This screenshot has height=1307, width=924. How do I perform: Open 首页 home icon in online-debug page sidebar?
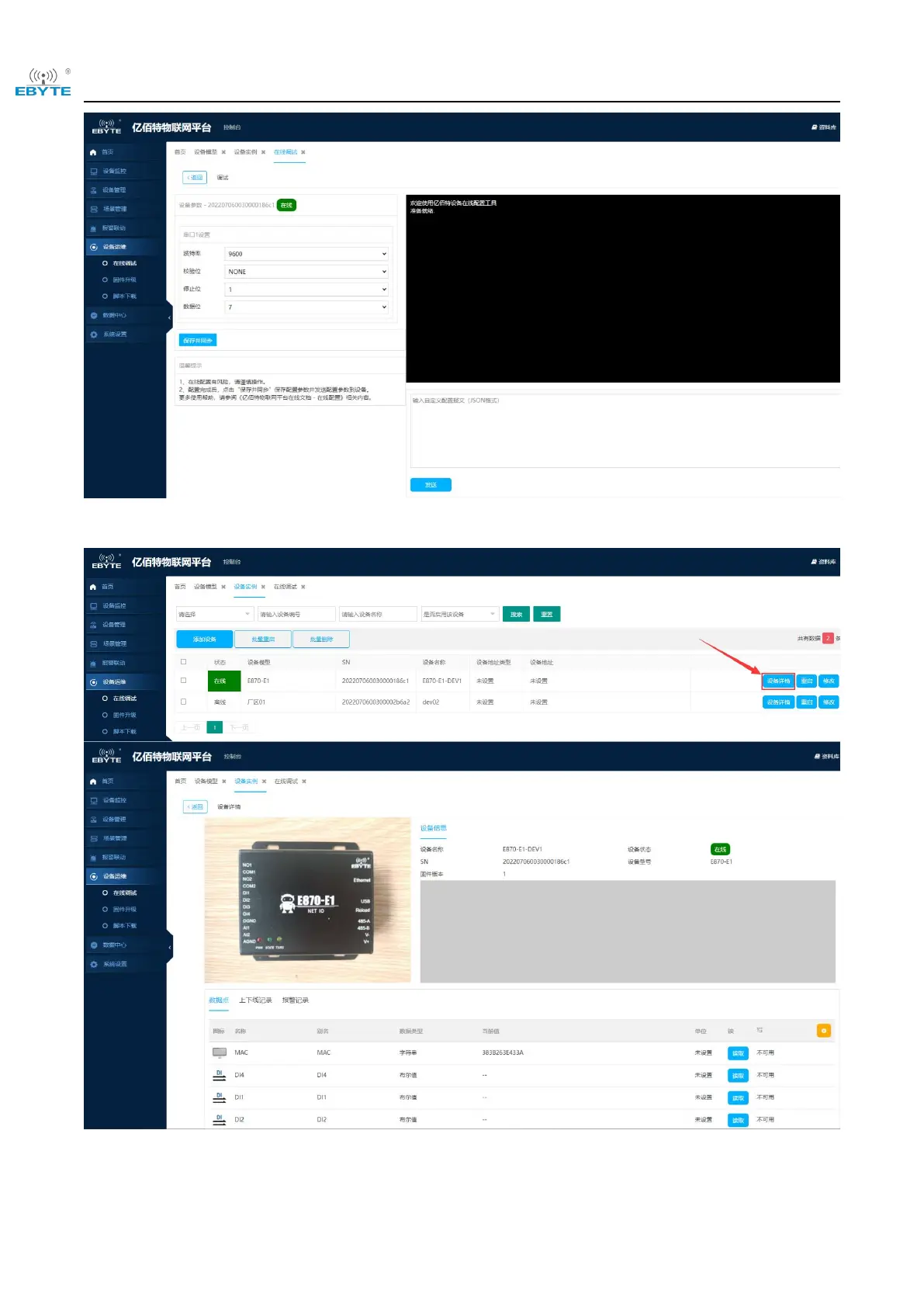pyautogui.click(x=93, y=152)
